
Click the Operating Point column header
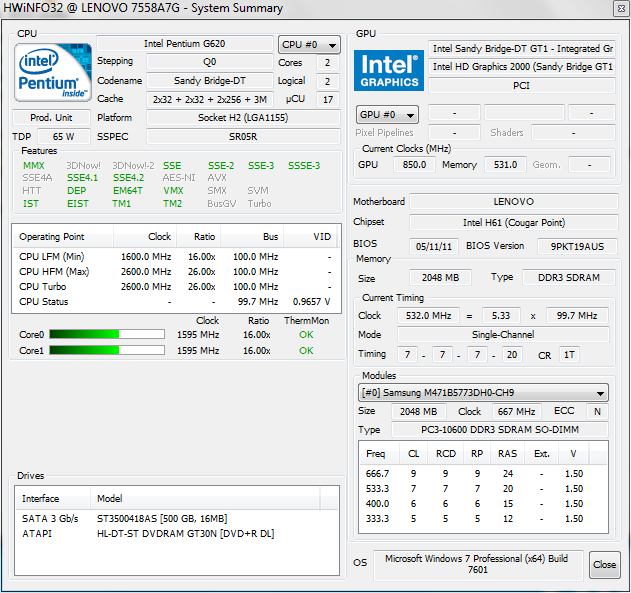52,238
